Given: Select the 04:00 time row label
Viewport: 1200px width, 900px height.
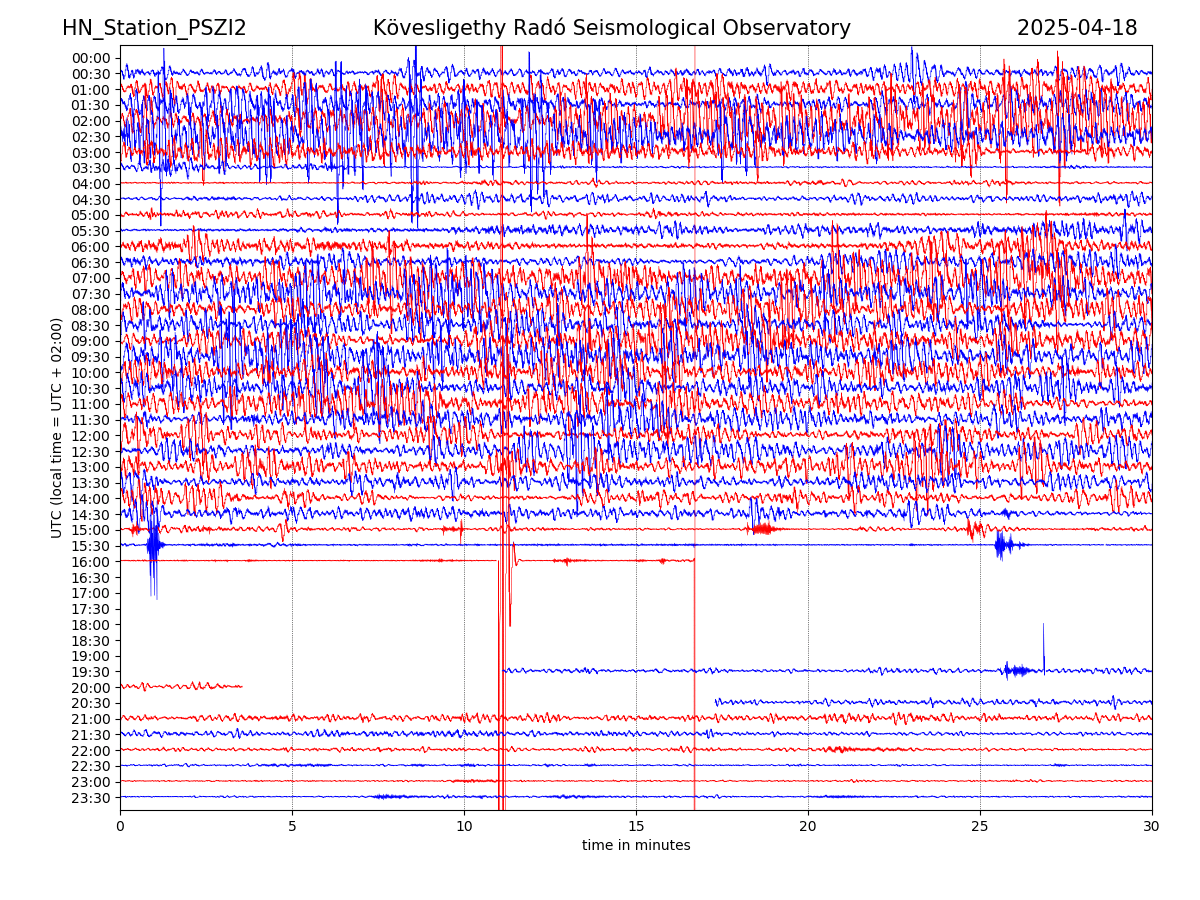Looking at the screenshot, I should pyautogui.click(x=90, y=184).
